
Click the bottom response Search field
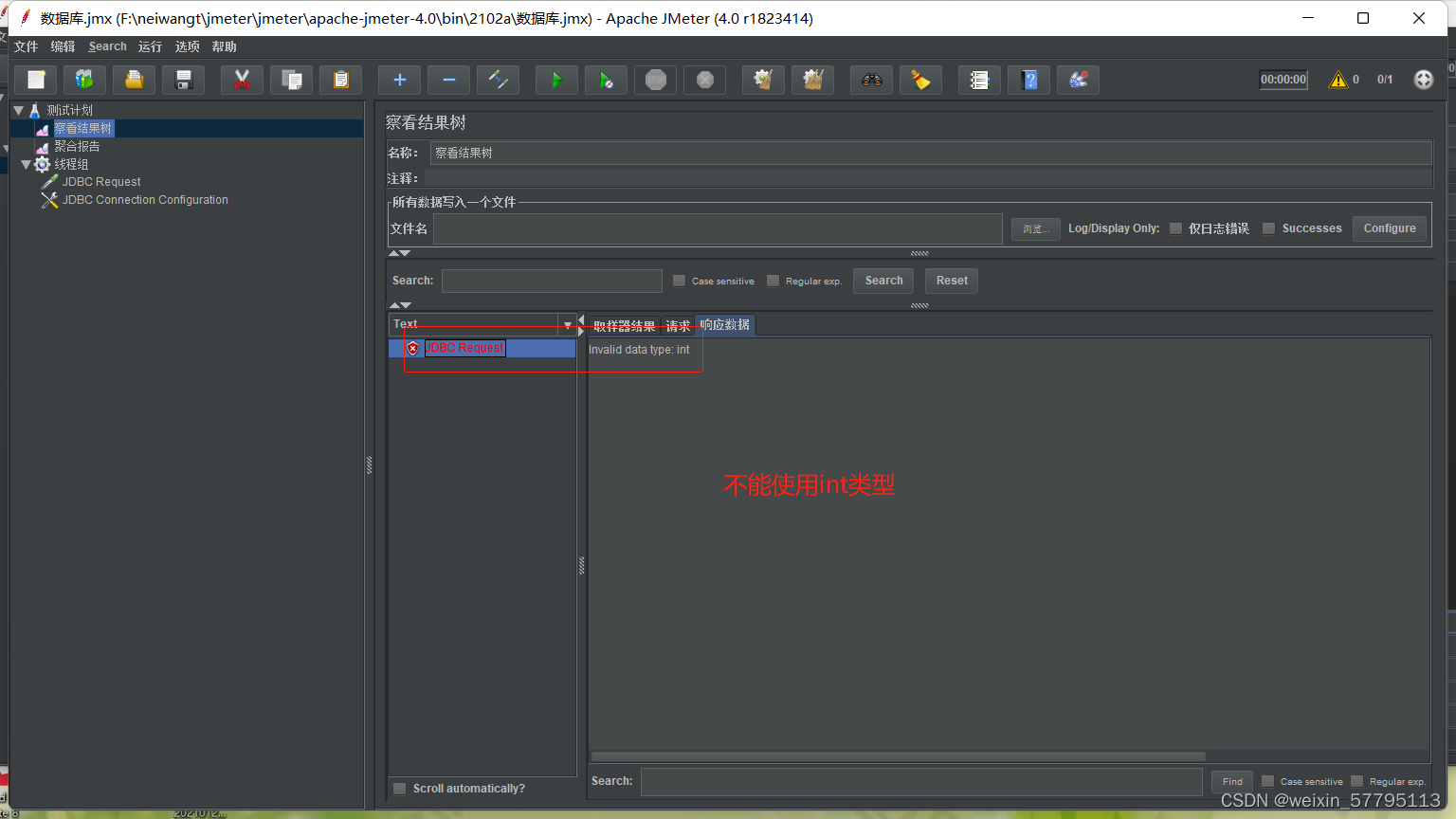point(921,781)
